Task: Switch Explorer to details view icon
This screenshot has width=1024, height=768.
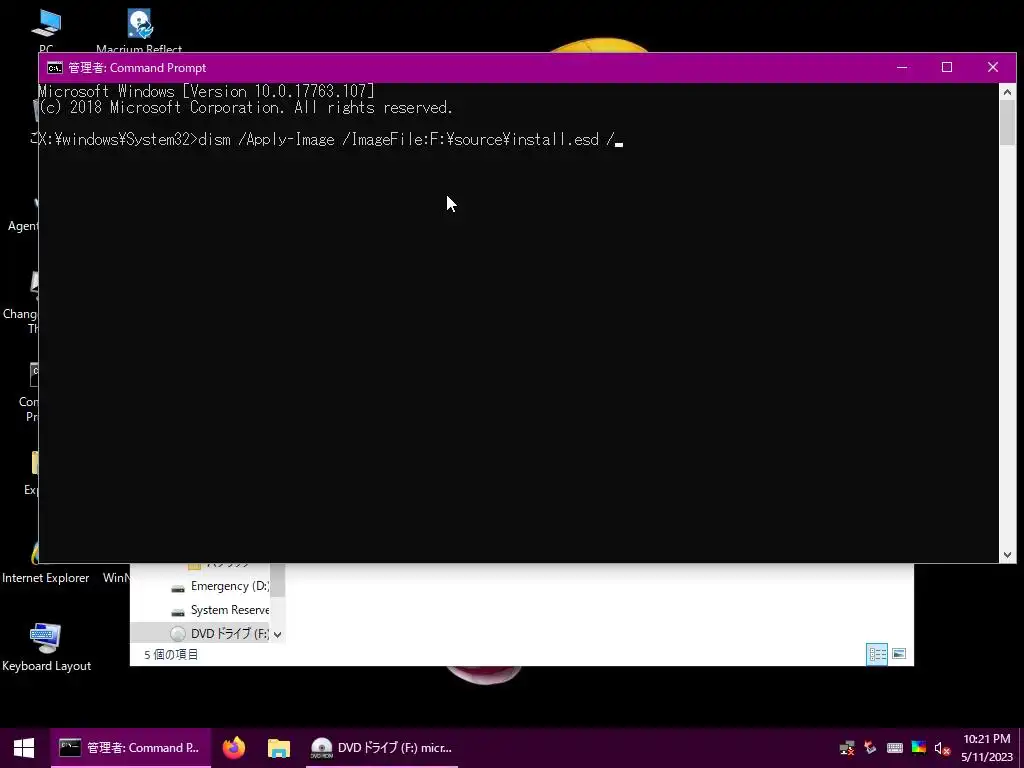Action: tap(877, 654)
